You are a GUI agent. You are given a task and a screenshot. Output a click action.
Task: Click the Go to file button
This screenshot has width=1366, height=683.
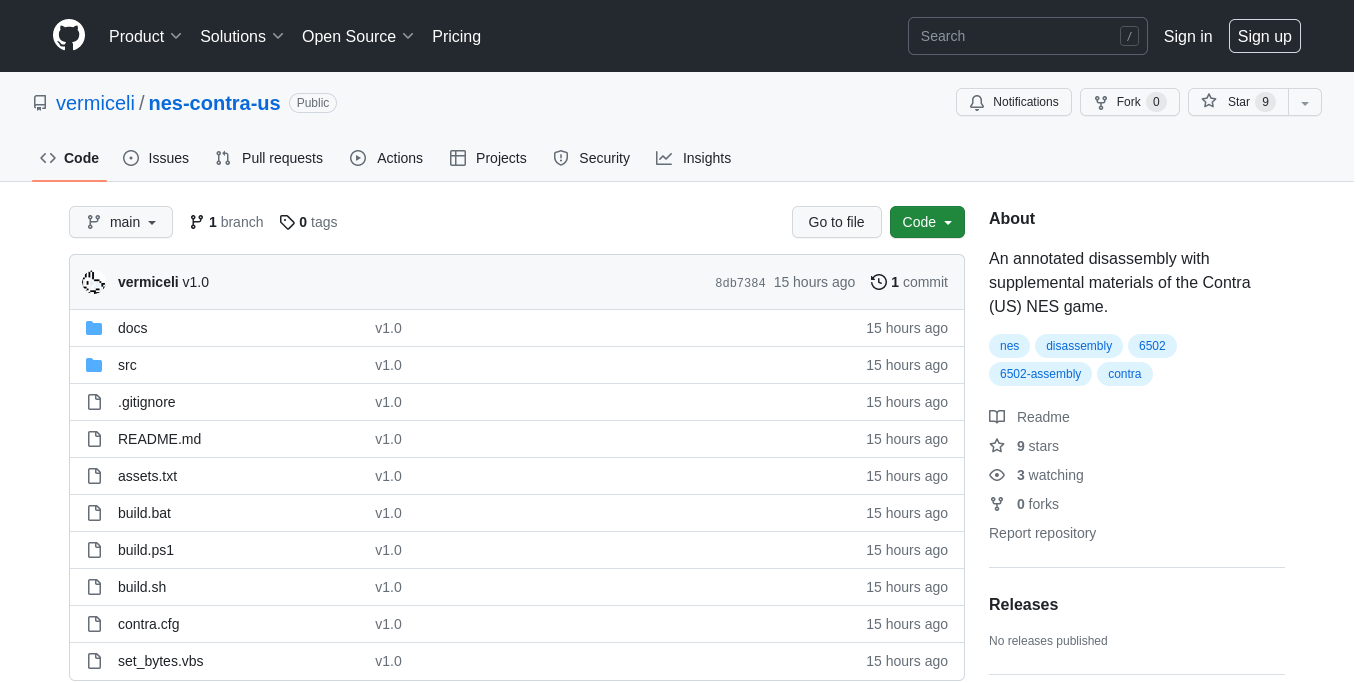click(x=836, y=222)
